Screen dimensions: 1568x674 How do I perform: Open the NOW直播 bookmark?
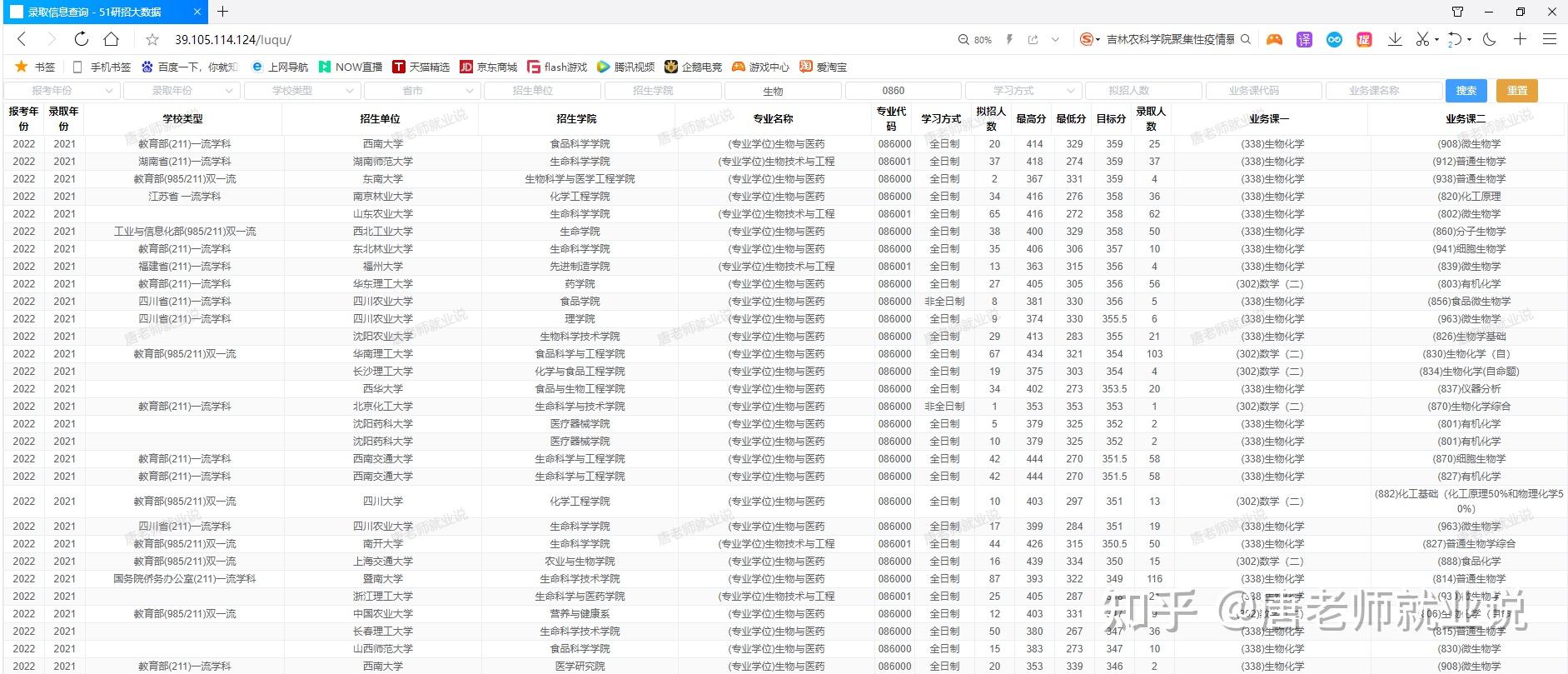coord(351,67)
